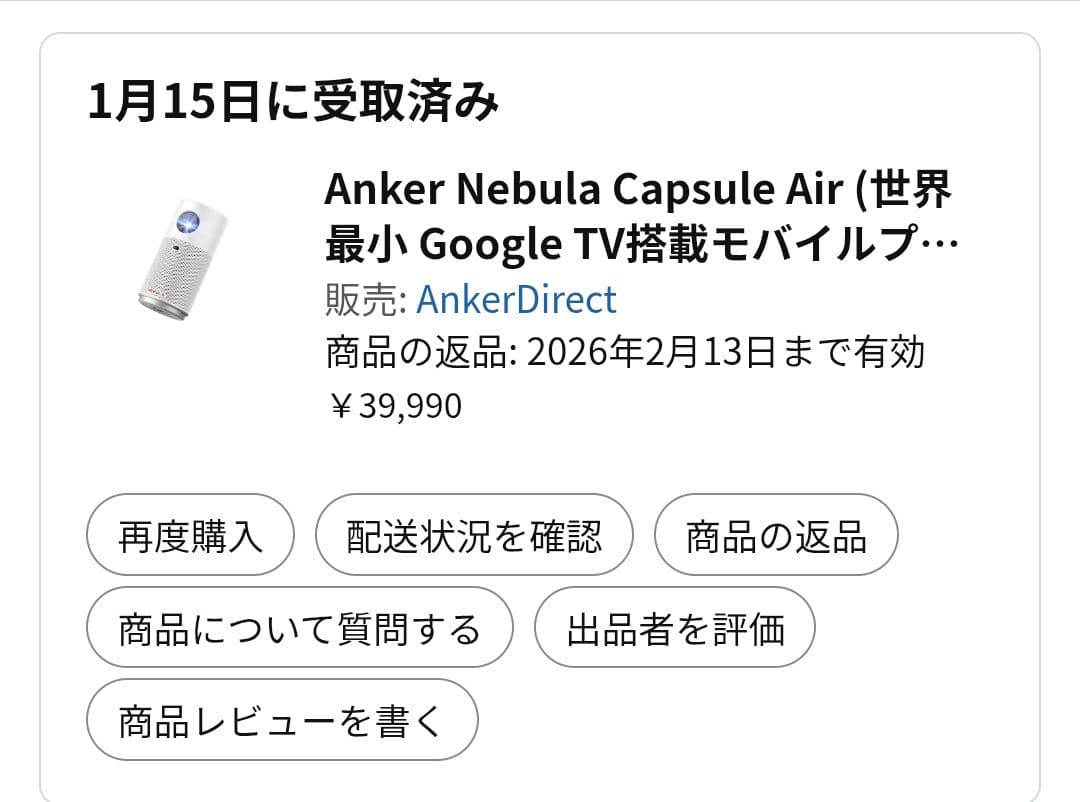Check delivery status of the order
Image resolution: width=1080 pixels, height=802 pixels.
(x=474, y=535)
